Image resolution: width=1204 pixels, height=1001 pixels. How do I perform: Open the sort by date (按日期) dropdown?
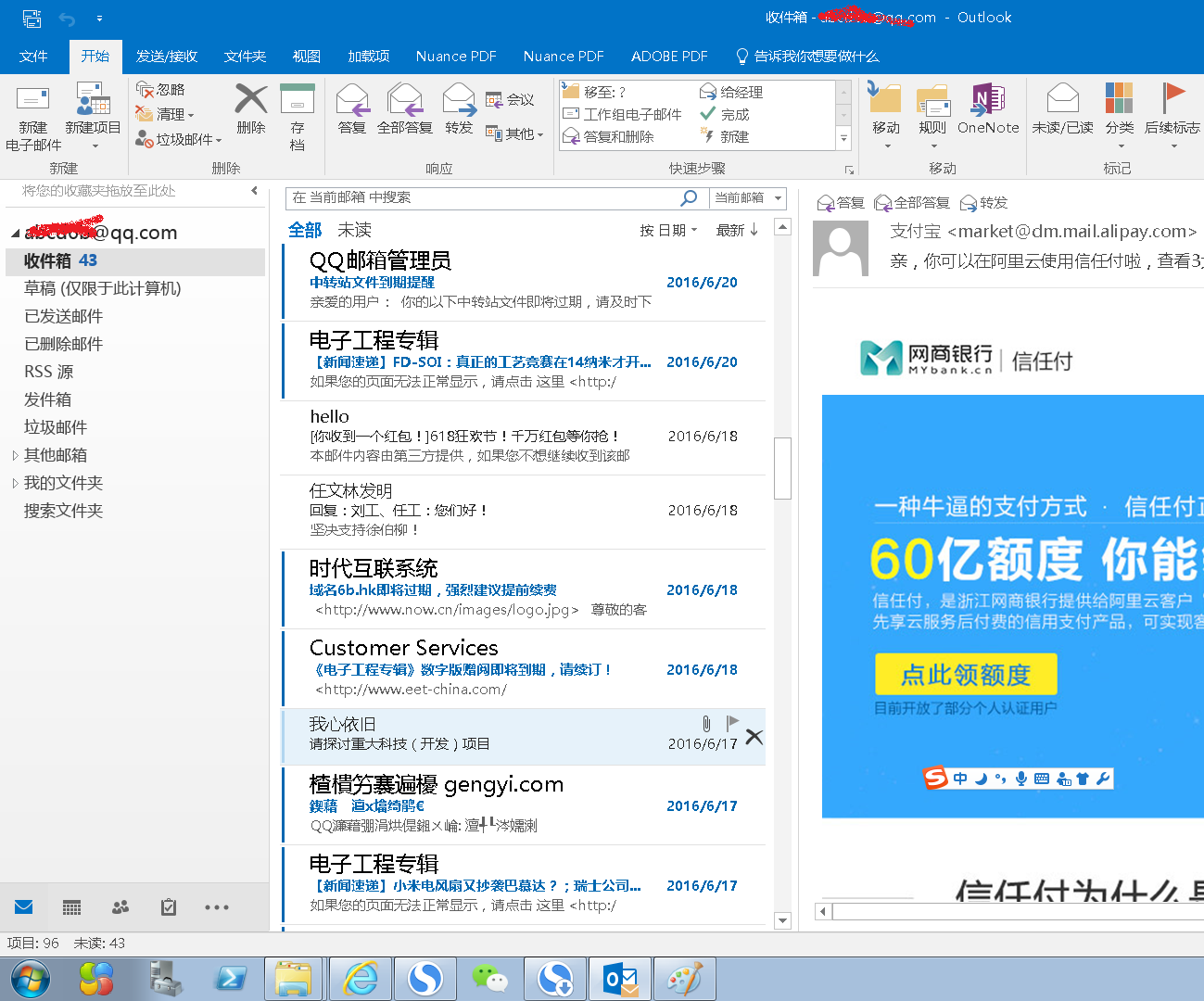pyautogui.click(x=668, y=230)
